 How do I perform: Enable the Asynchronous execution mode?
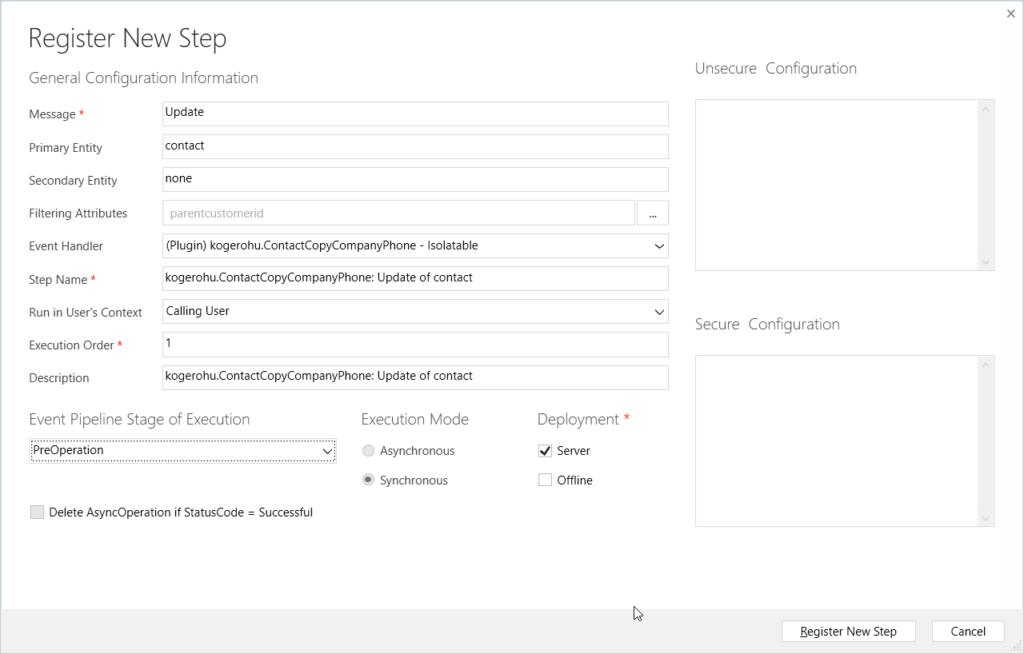pyautogui.click(x=368, y=450)
